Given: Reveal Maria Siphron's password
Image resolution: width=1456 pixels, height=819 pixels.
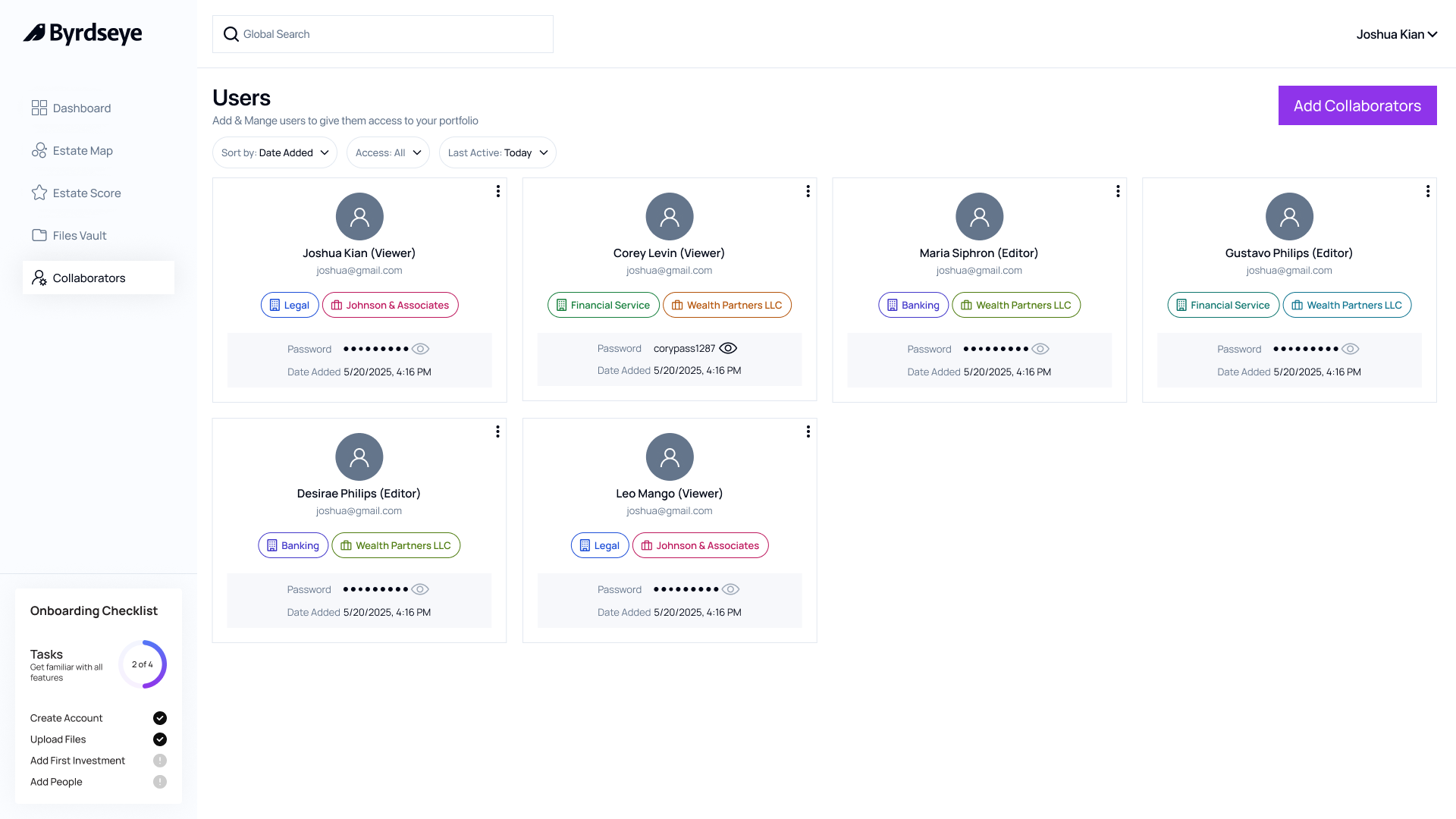Looking at the screenshot, I should point(1040,349).
